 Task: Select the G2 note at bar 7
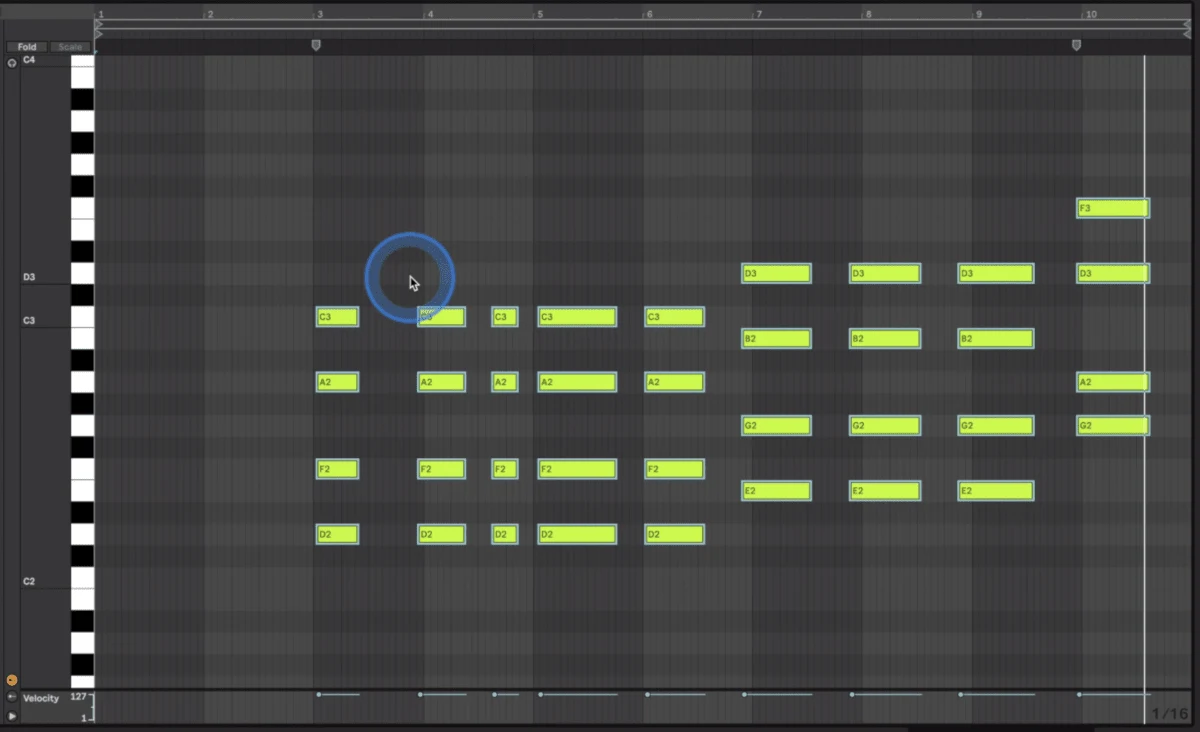(776, 426)
